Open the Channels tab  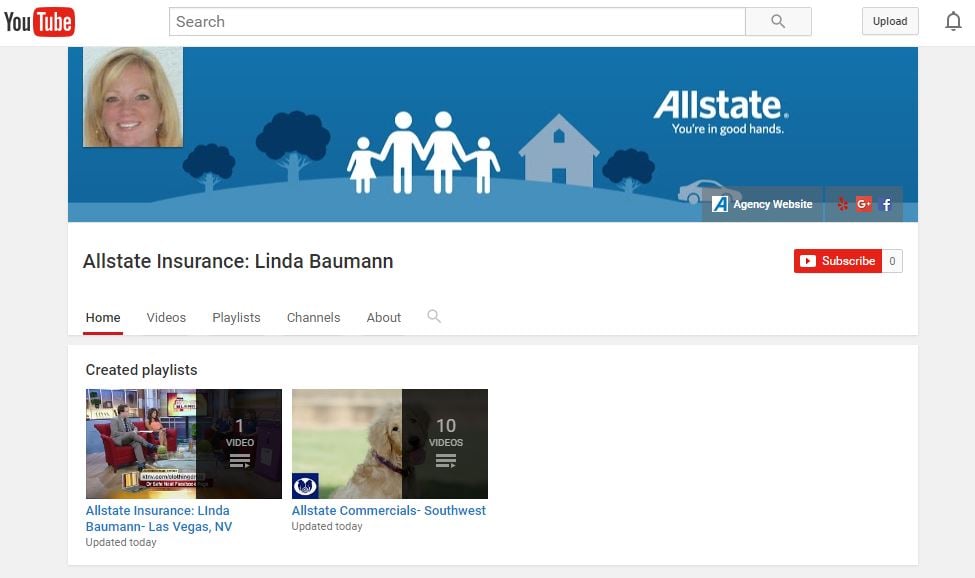click(313, 318)
